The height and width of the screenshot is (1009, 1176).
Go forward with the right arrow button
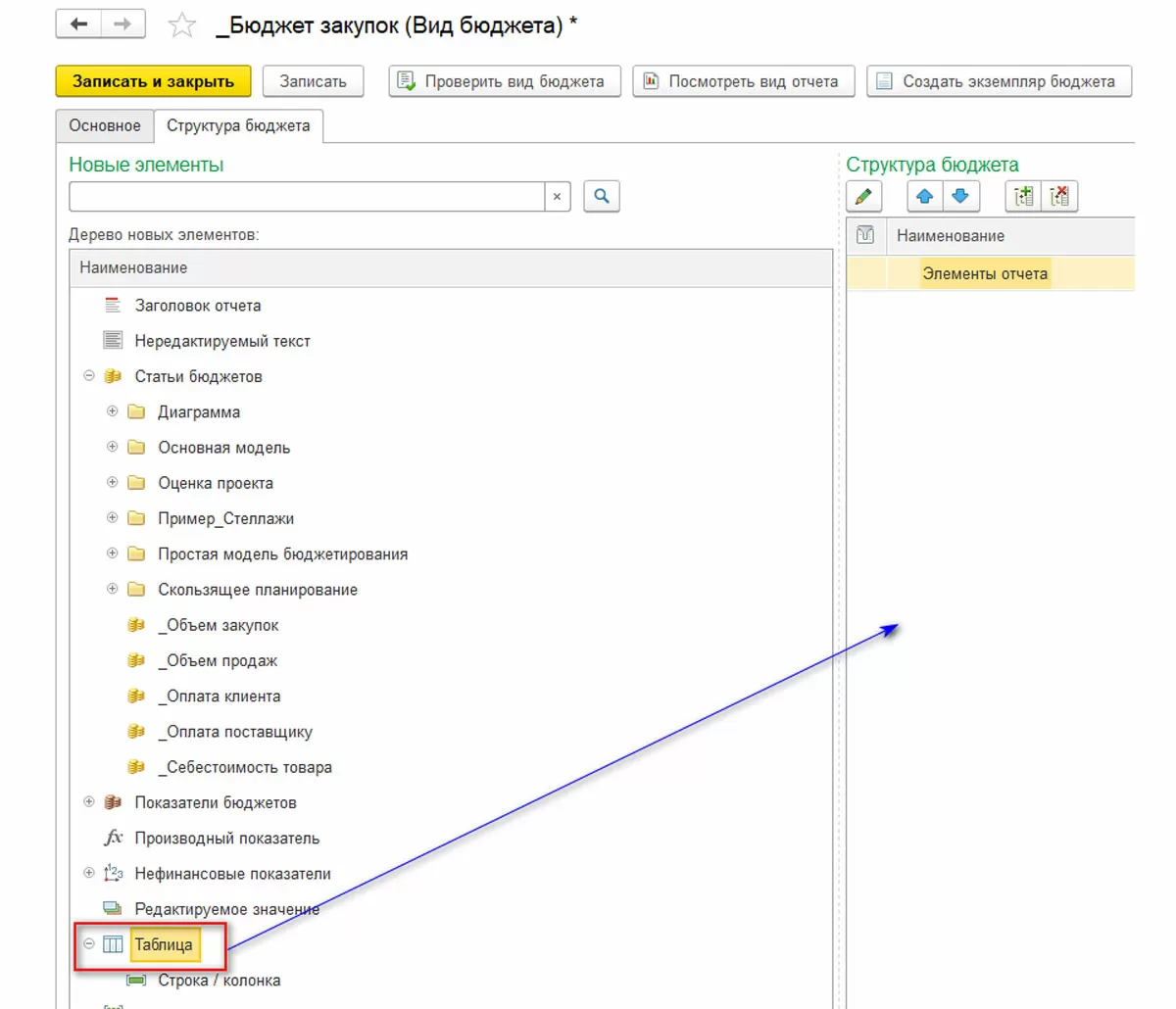pyautogui.click(x=122, y=24)
